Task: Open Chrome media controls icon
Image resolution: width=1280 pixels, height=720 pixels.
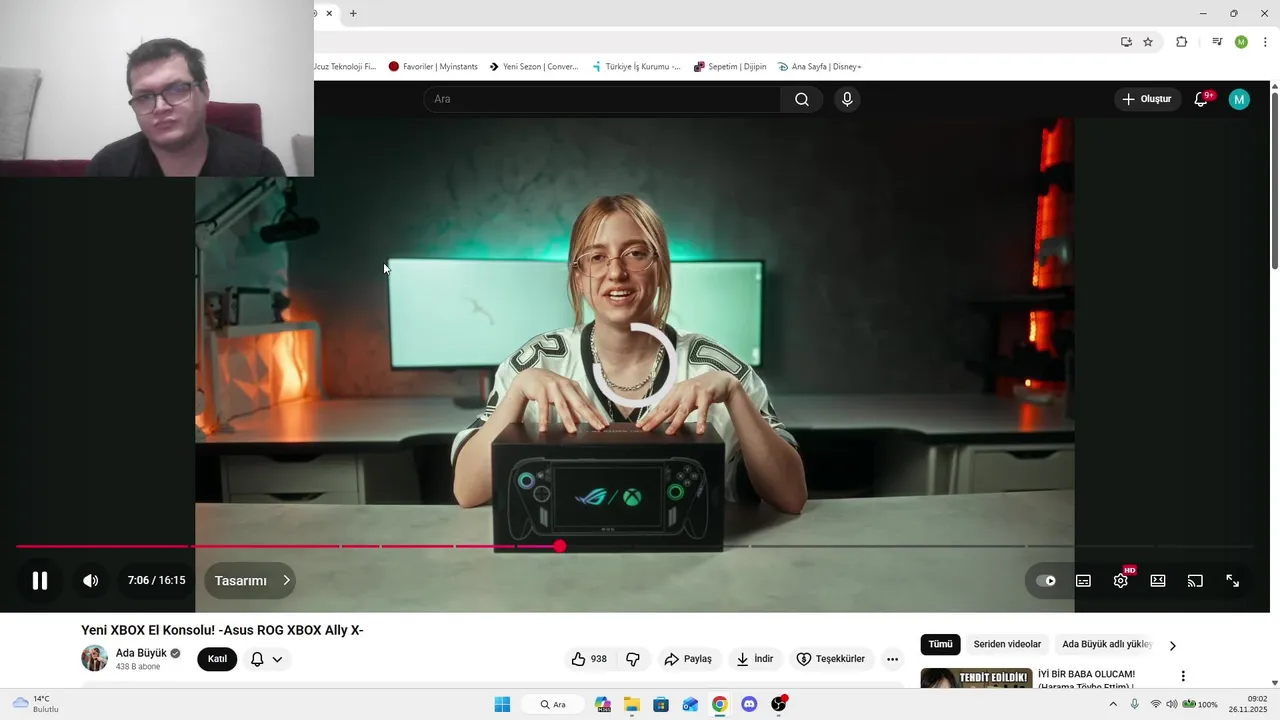Action: pos(1217,42)
